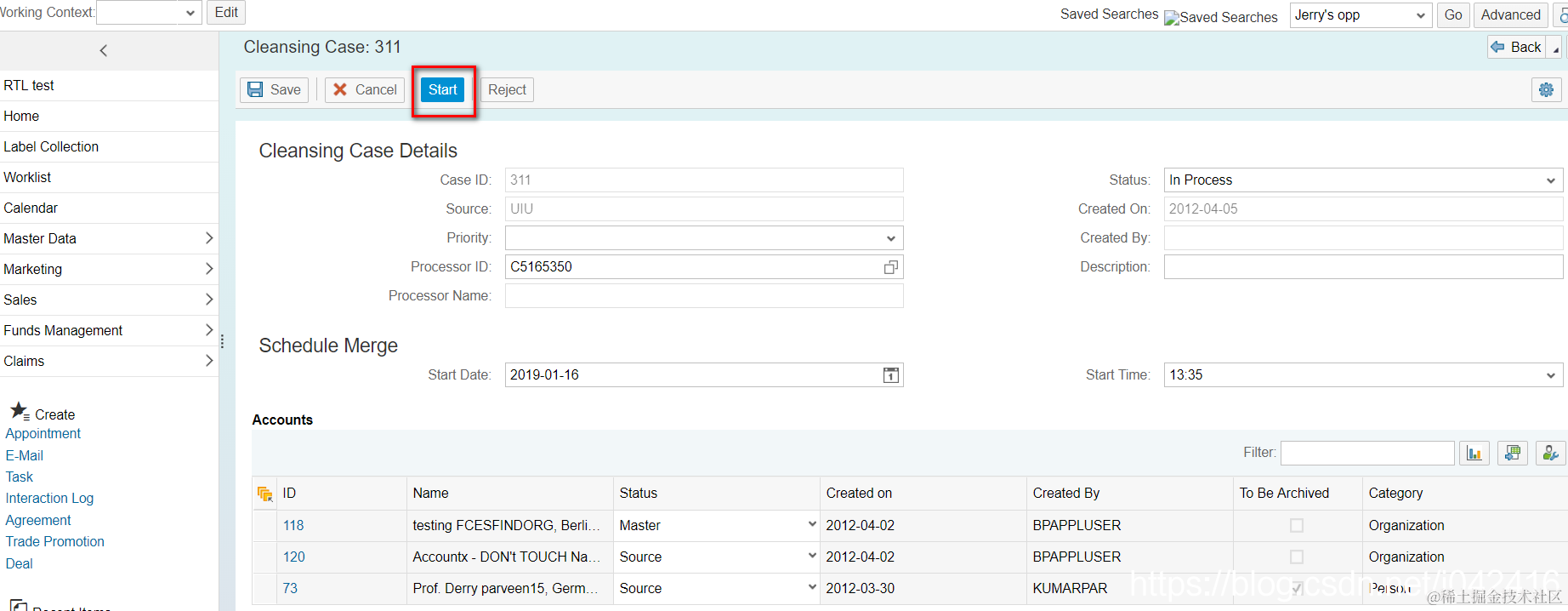
Task: Open the Start Time dropdown showing 13:35
Action: pos(1363,374)
